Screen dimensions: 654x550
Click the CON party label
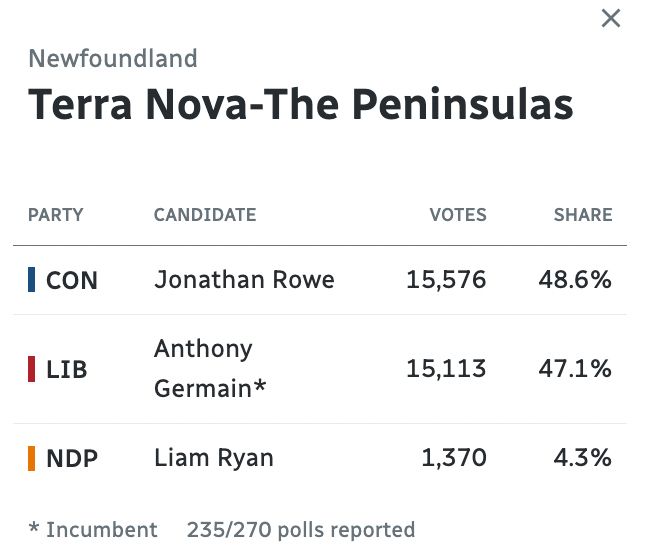72,280
